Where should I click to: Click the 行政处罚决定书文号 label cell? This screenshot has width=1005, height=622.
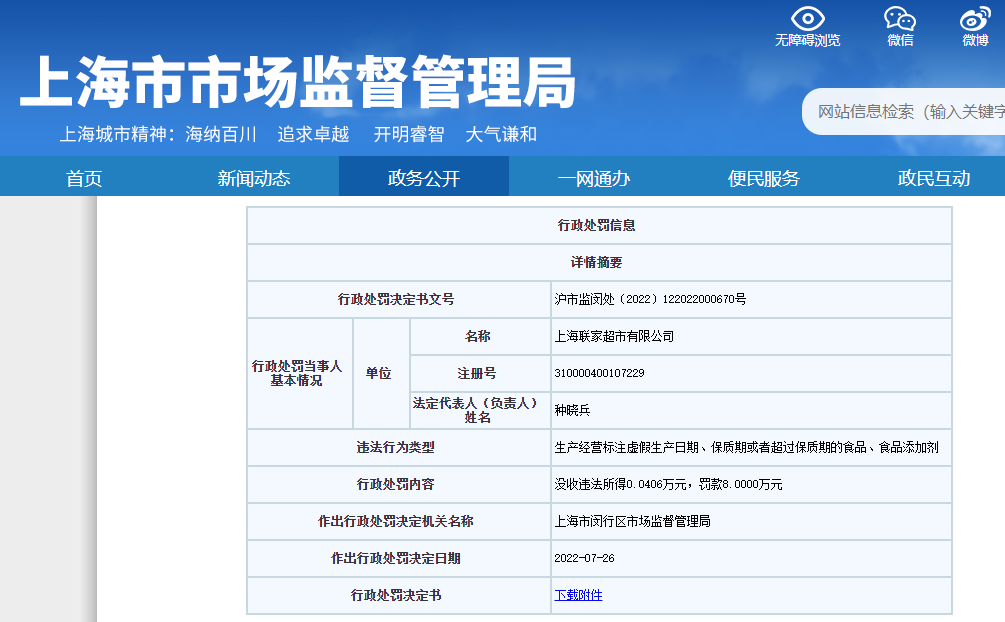(x=399, y=299)
